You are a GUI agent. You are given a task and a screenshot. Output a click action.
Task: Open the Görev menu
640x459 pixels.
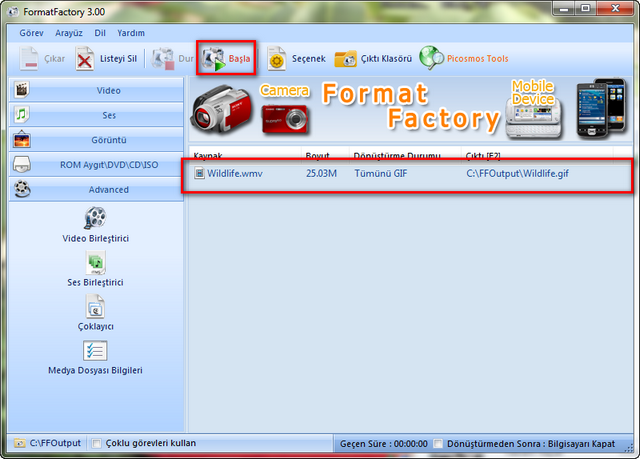[x=31, y=33]
